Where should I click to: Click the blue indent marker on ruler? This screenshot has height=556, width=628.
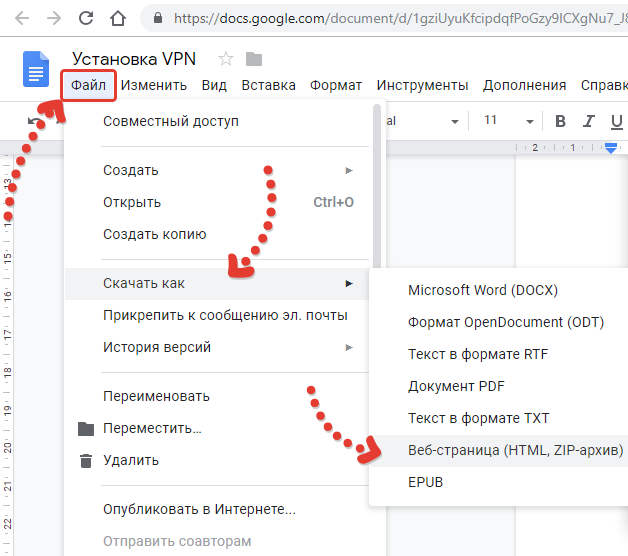click(x=611, y=148)
